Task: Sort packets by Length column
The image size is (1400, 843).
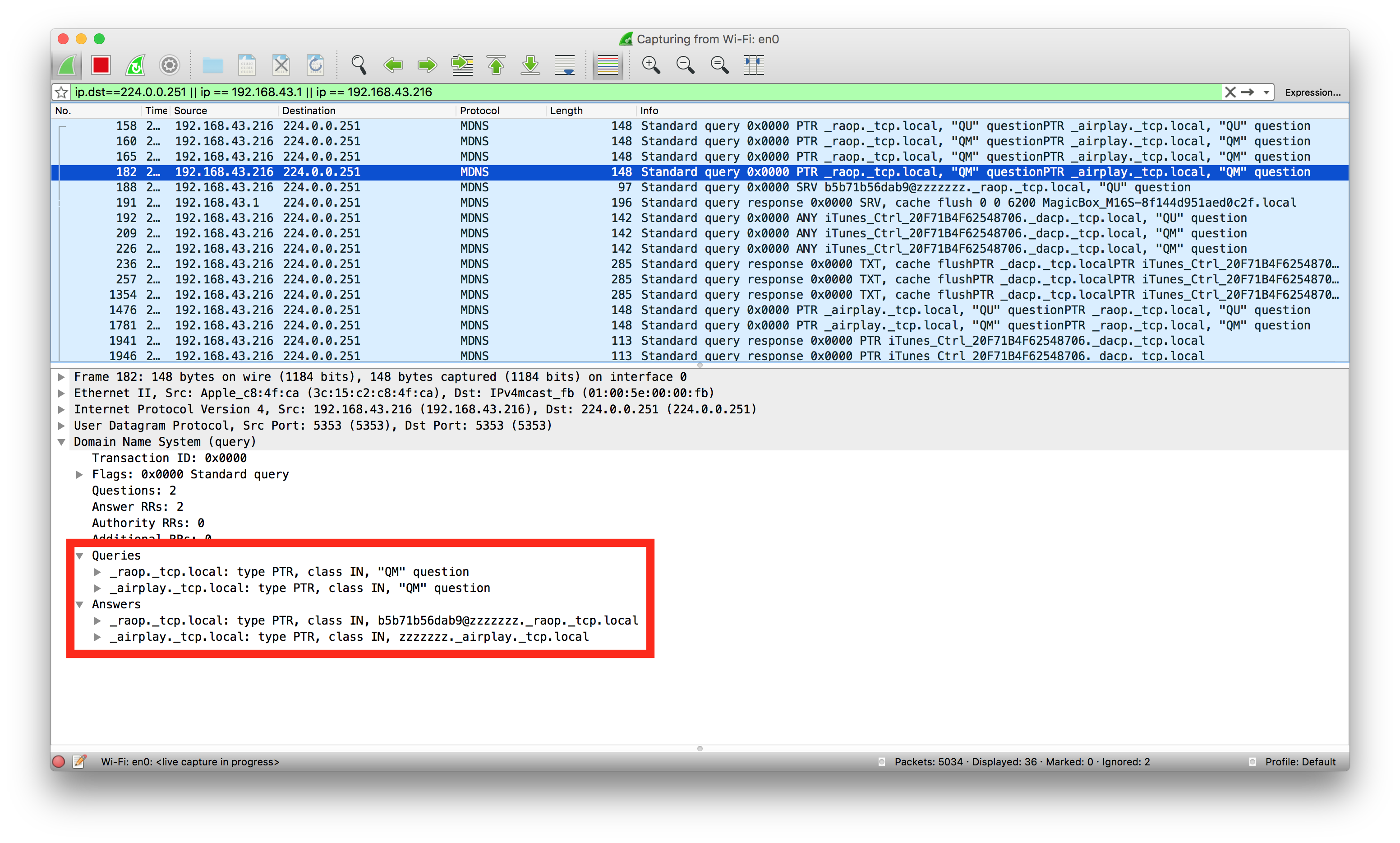Action: (x=566, y=111)
